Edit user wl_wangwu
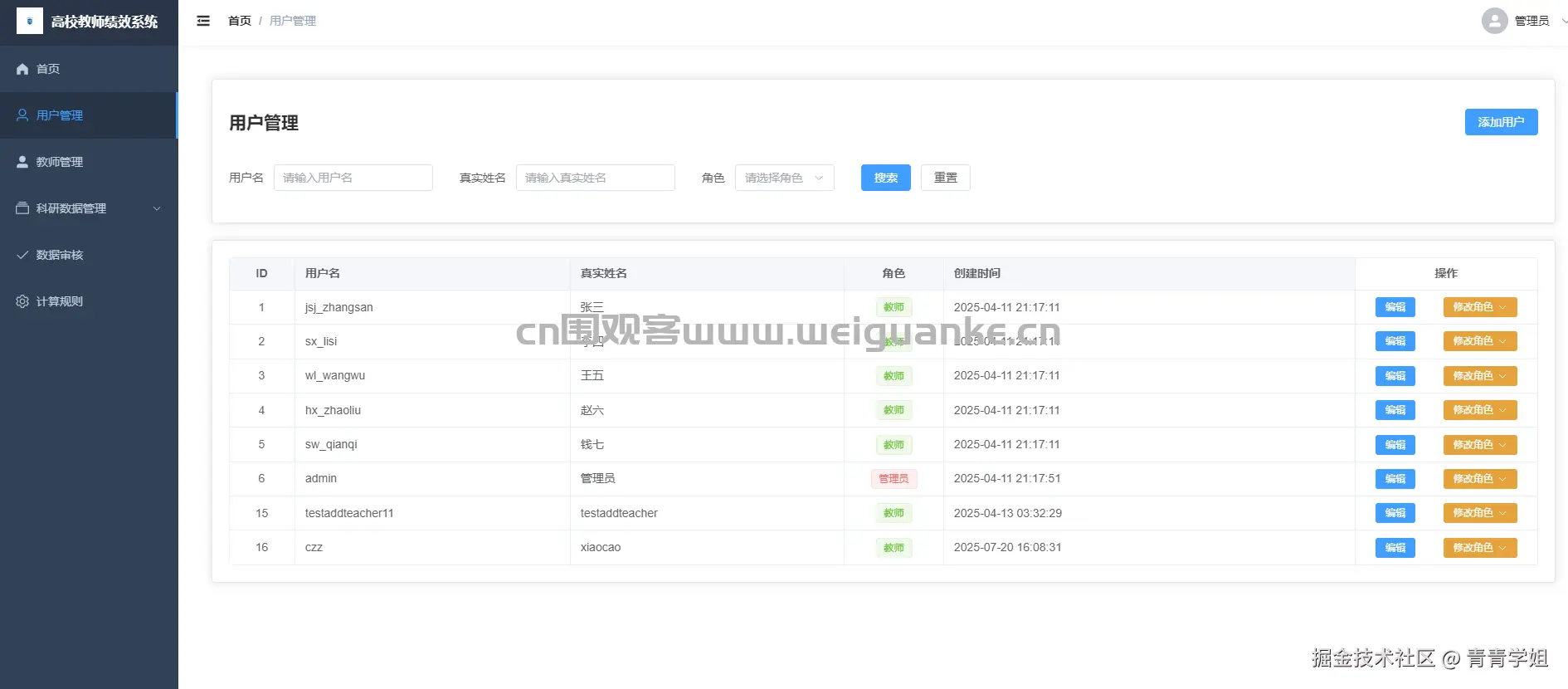The width and height of the screenshot is (1568, 689). (1395, 376)
